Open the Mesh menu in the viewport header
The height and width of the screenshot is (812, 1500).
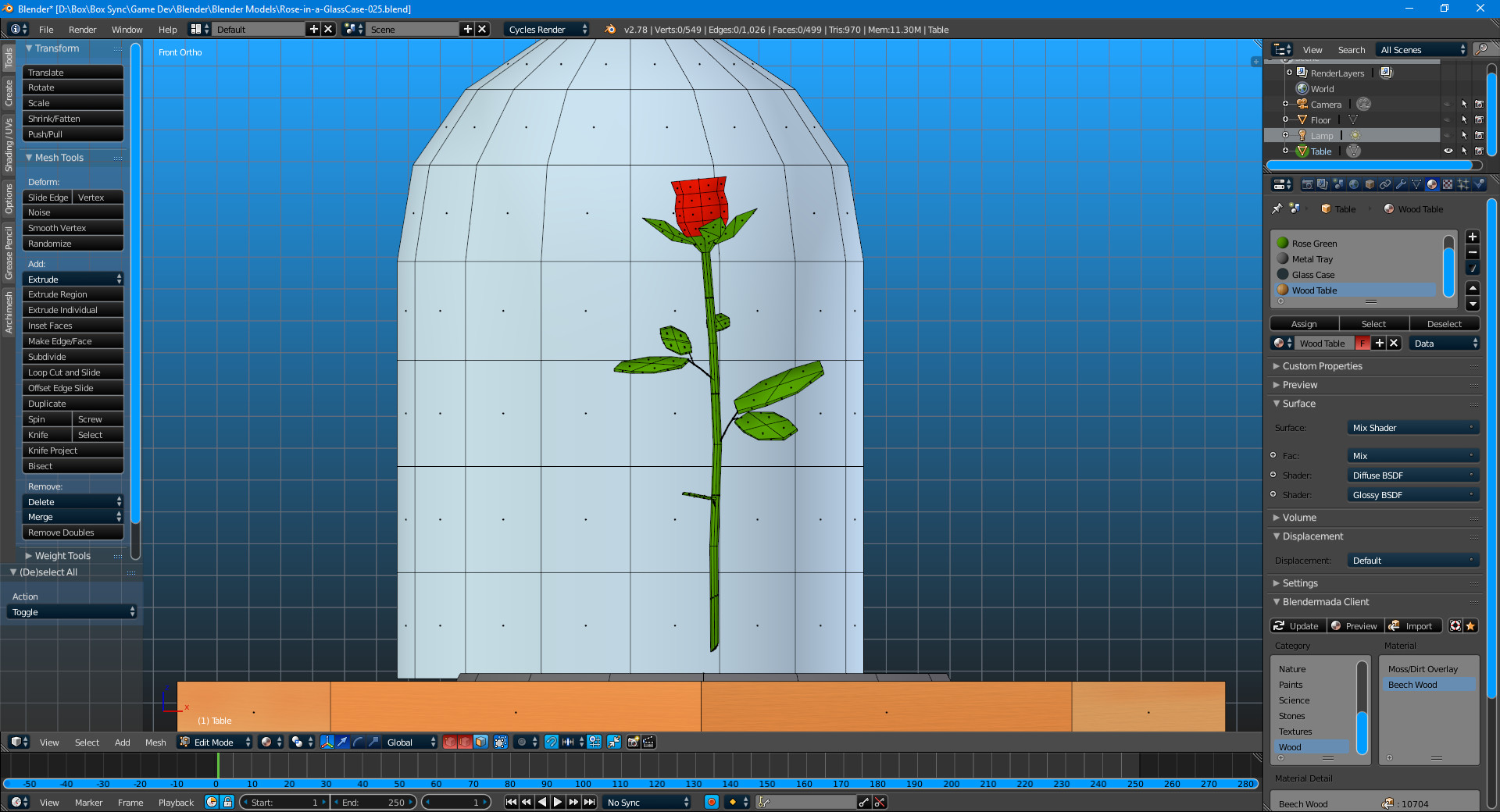point(155,742)
